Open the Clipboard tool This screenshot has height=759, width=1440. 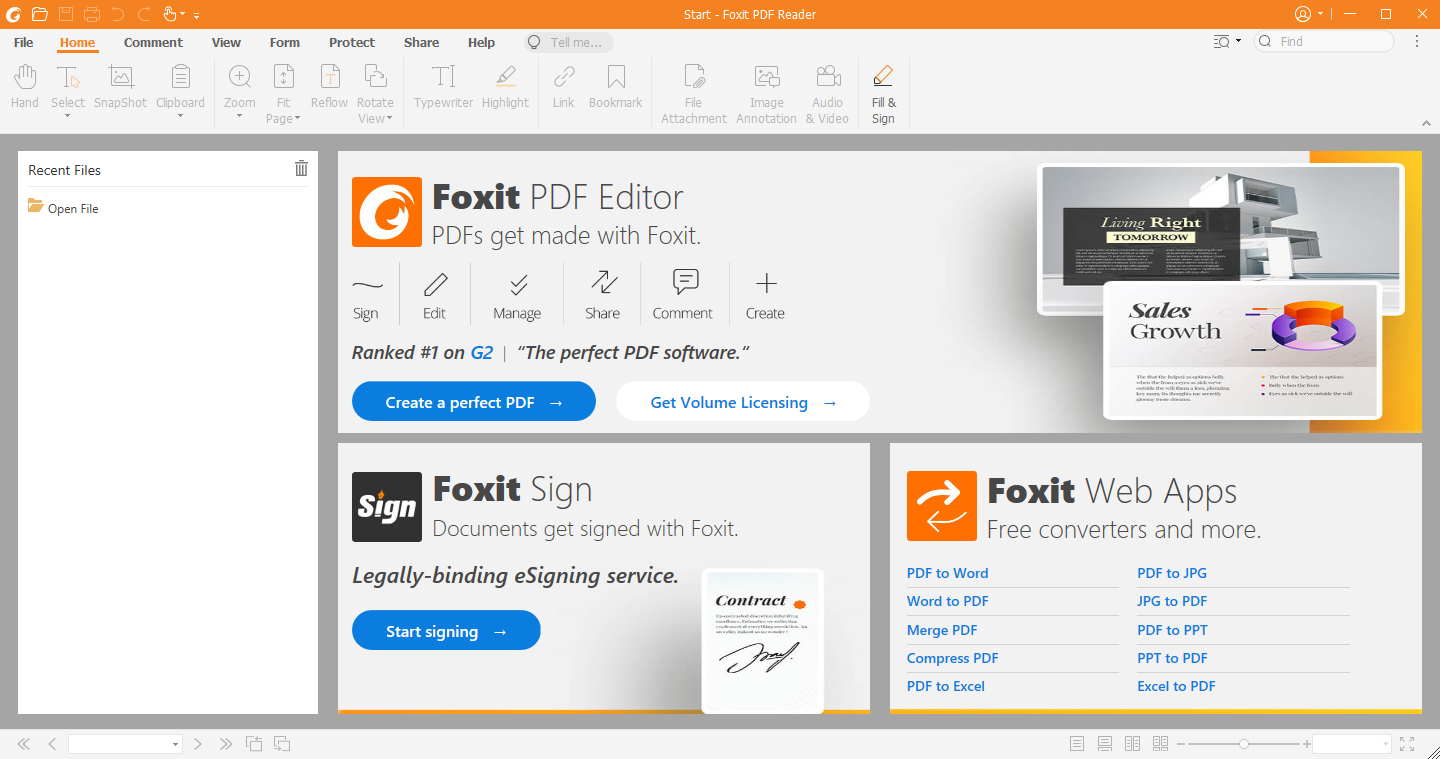[x=181, y=78]
